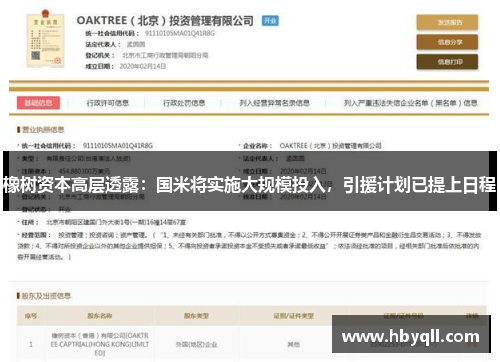Viewport: 500px width, 362px height.
Task: Switch to the 行政处罚信息 tab
Action: coord(184,103)
